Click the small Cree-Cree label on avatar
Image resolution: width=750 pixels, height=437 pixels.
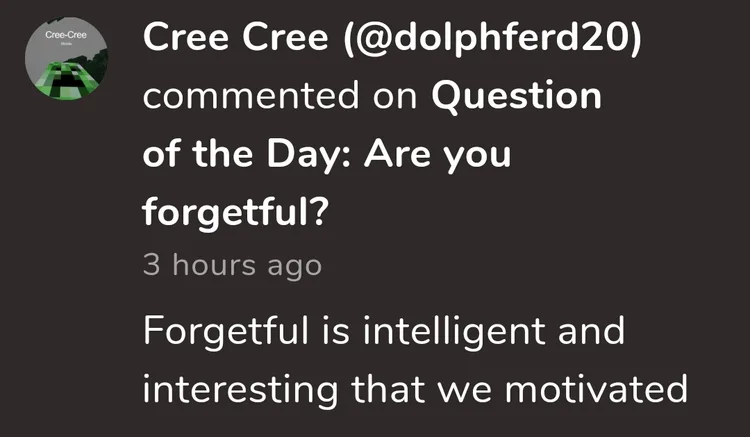pyautogui.click(x=66, y=36)
